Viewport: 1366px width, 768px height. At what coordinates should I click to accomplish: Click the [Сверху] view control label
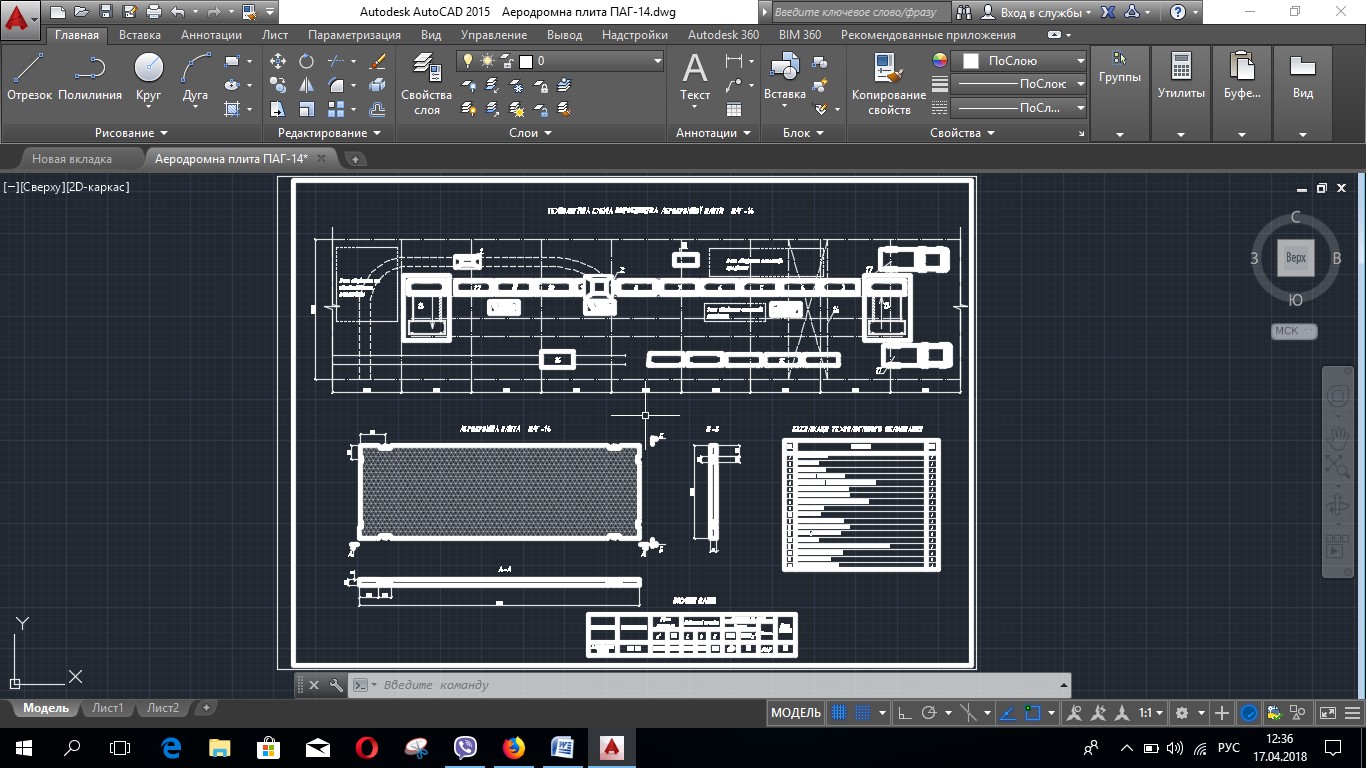41,187
